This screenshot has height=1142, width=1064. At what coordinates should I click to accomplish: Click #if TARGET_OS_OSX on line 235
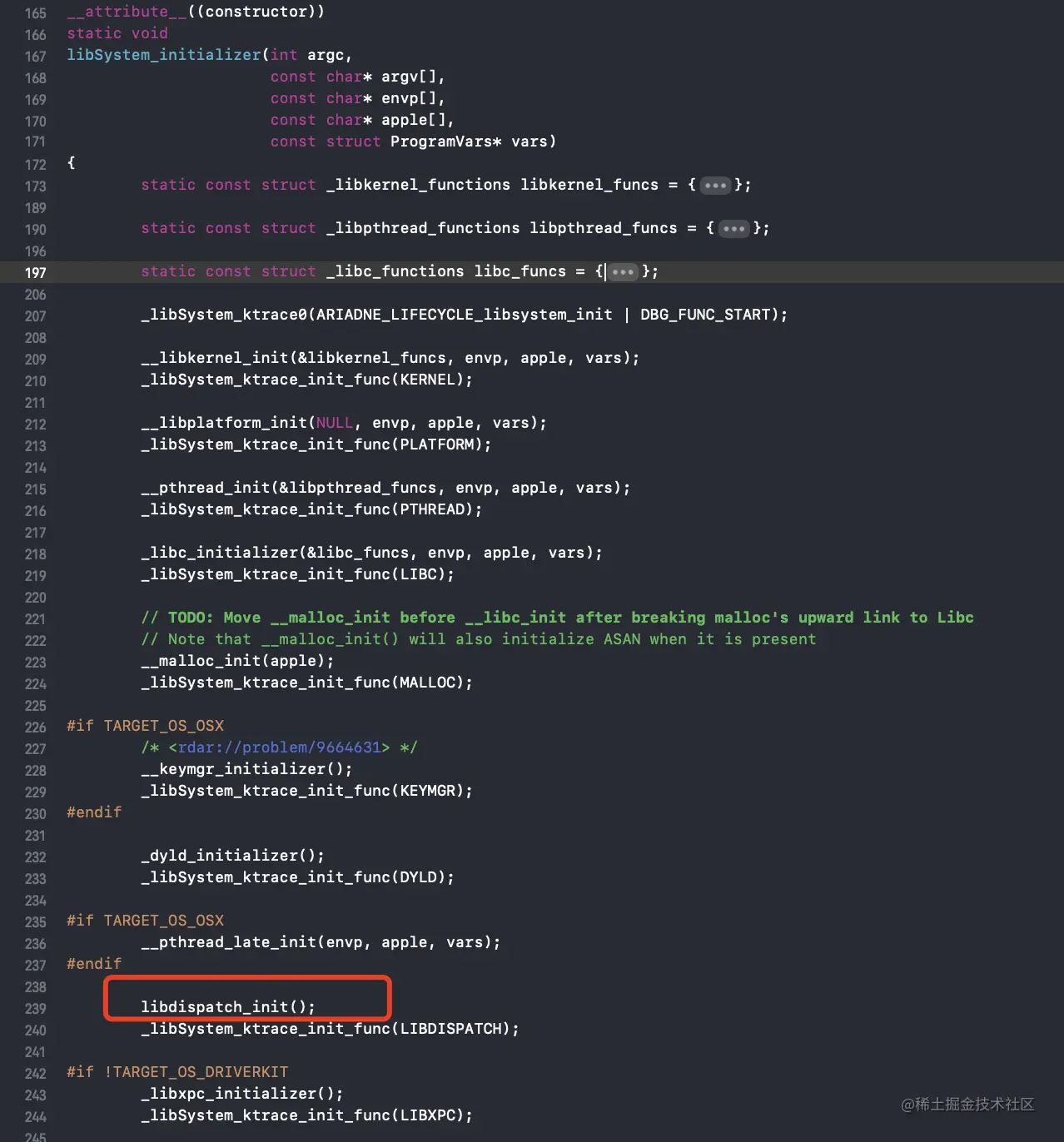[145, 921]
